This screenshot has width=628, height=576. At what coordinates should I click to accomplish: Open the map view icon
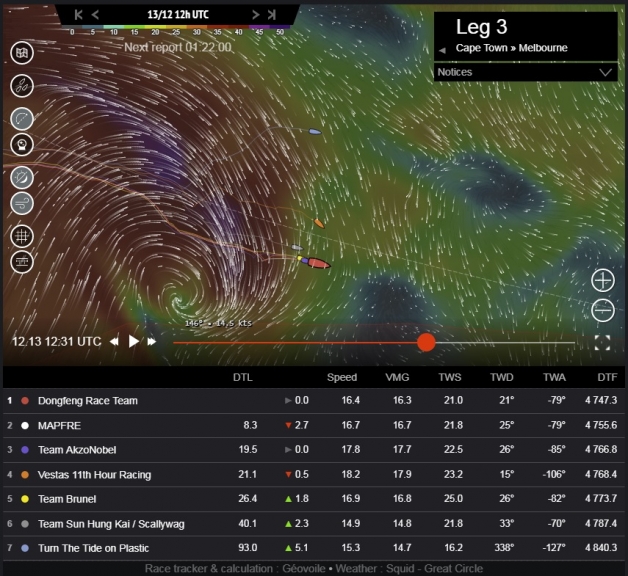22,52
